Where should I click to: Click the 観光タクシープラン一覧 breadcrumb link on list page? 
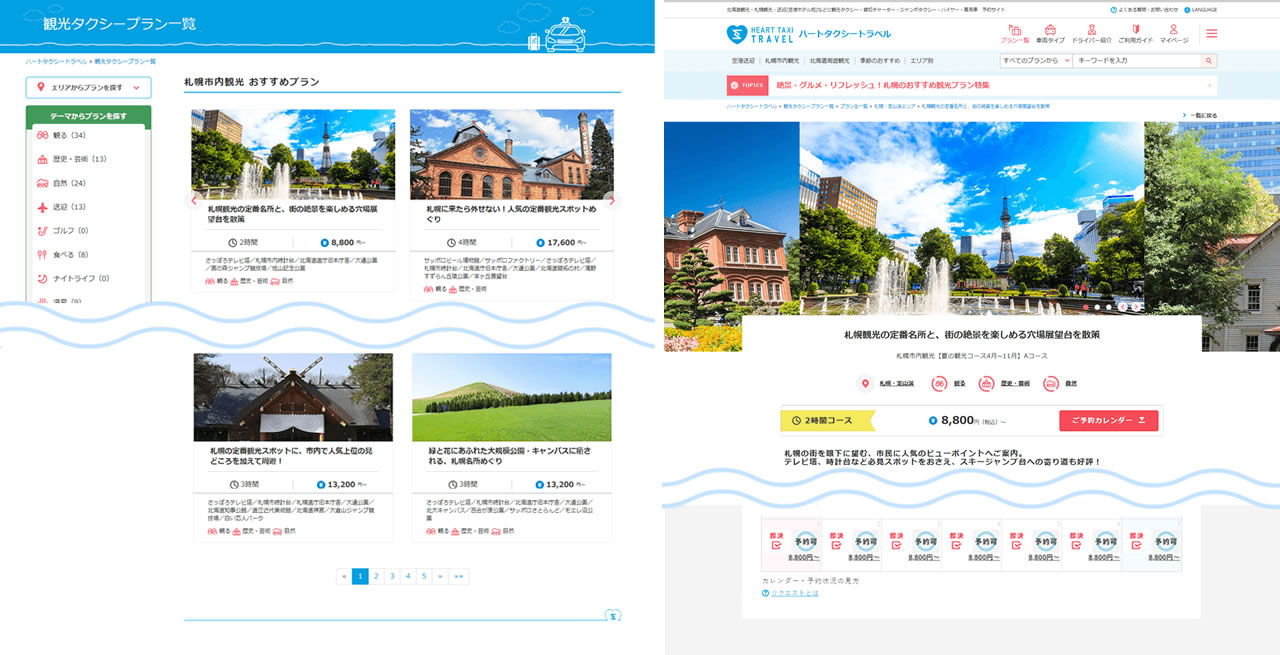(x=125, y=62)
